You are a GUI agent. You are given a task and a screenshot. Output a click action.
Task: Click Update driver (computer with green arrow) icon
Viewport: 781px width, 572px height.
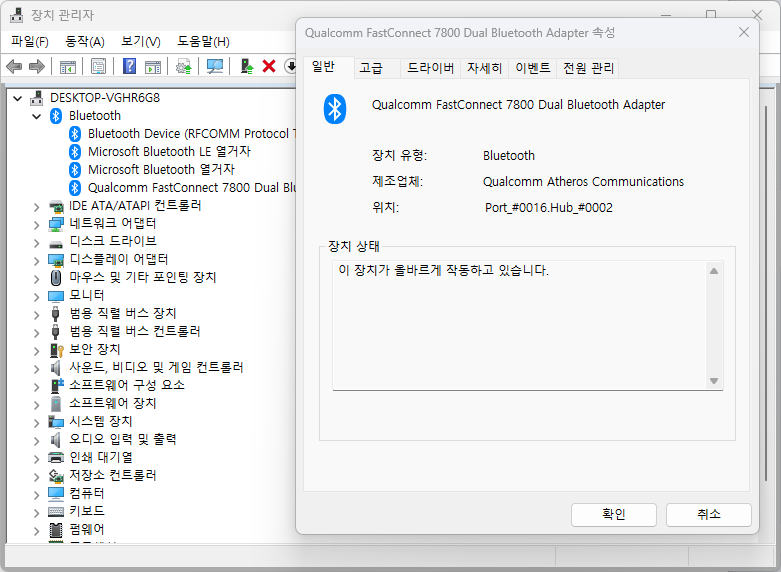(247, 66)
